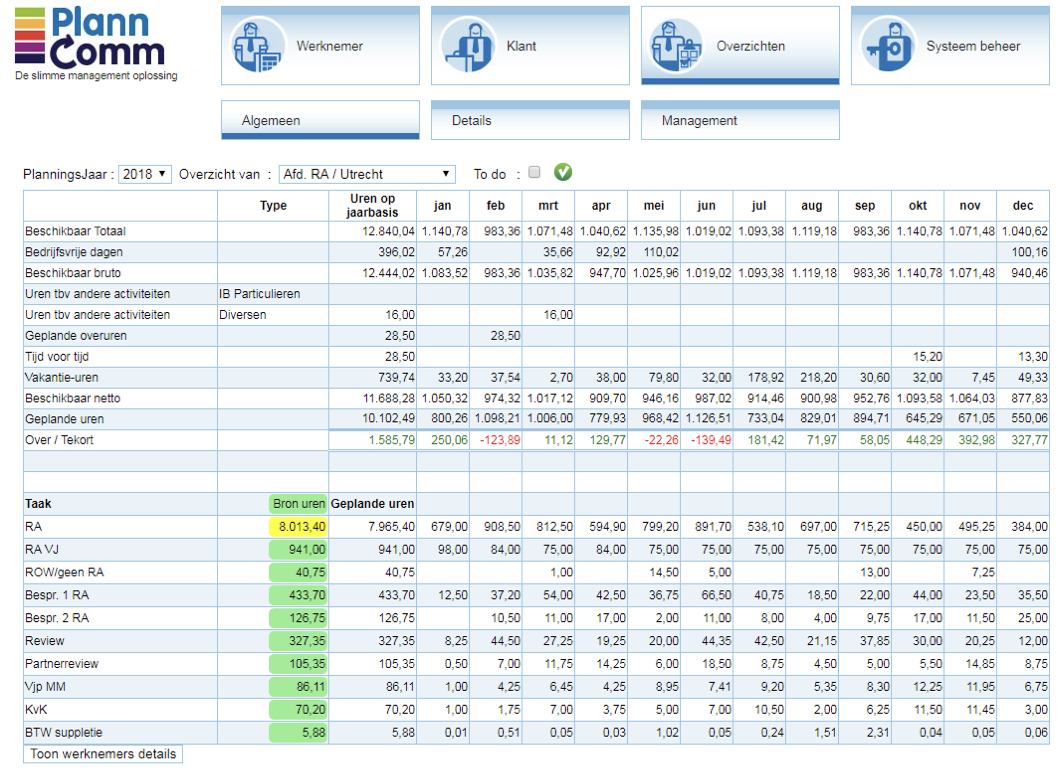The width and height of the screenshot is (1064, 770).
Task: Open the PlanningsJaar 2018 dropdown
Action: (145, 174)
